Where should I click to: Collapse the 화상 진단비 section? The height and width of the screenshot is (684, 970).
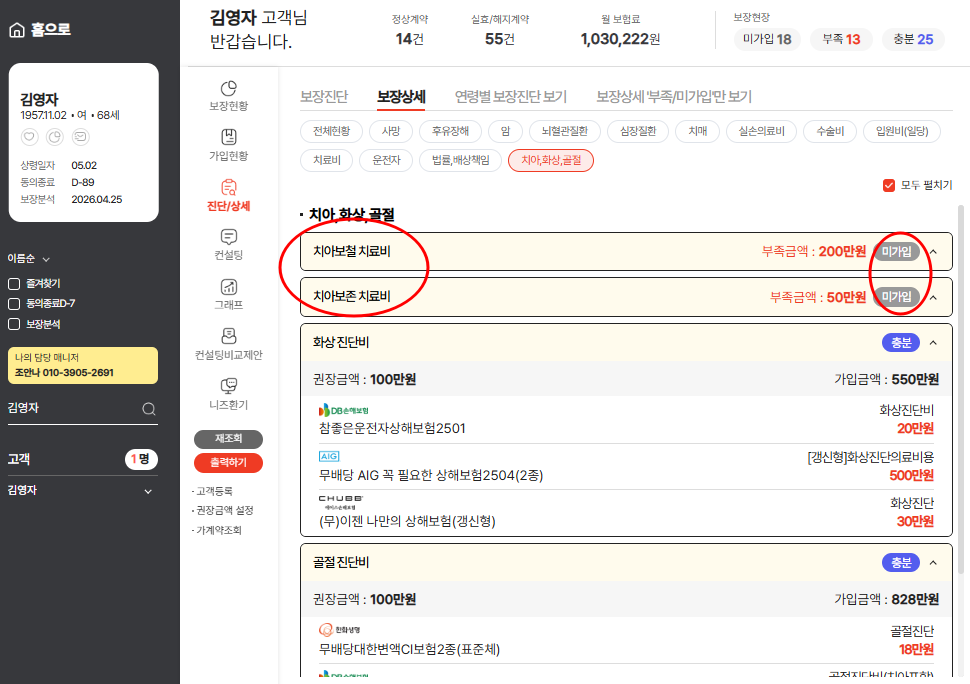(932, 340)
